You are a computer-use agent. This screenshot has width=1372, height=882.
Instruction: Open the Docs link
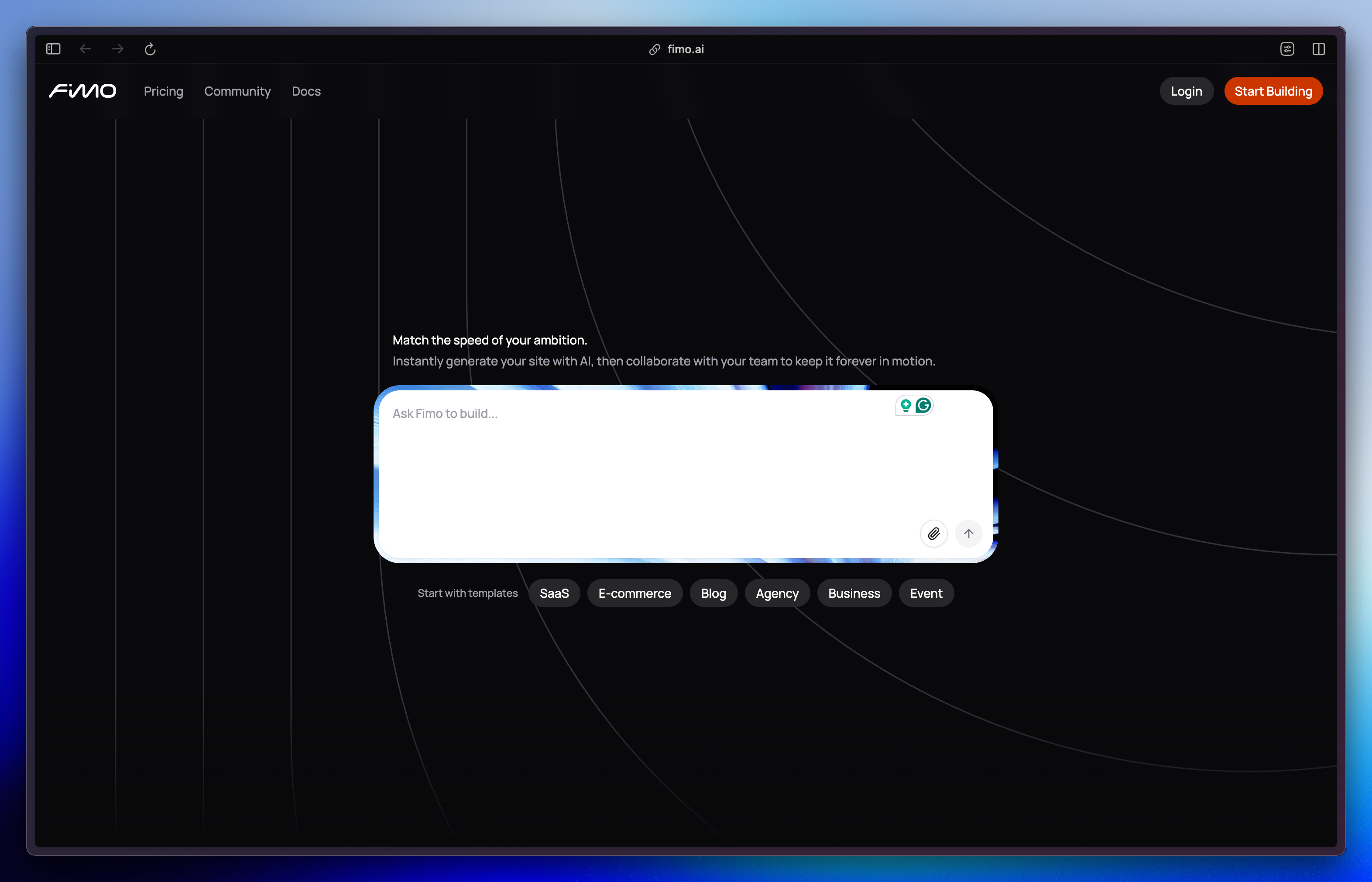click(x=306, y=92)
